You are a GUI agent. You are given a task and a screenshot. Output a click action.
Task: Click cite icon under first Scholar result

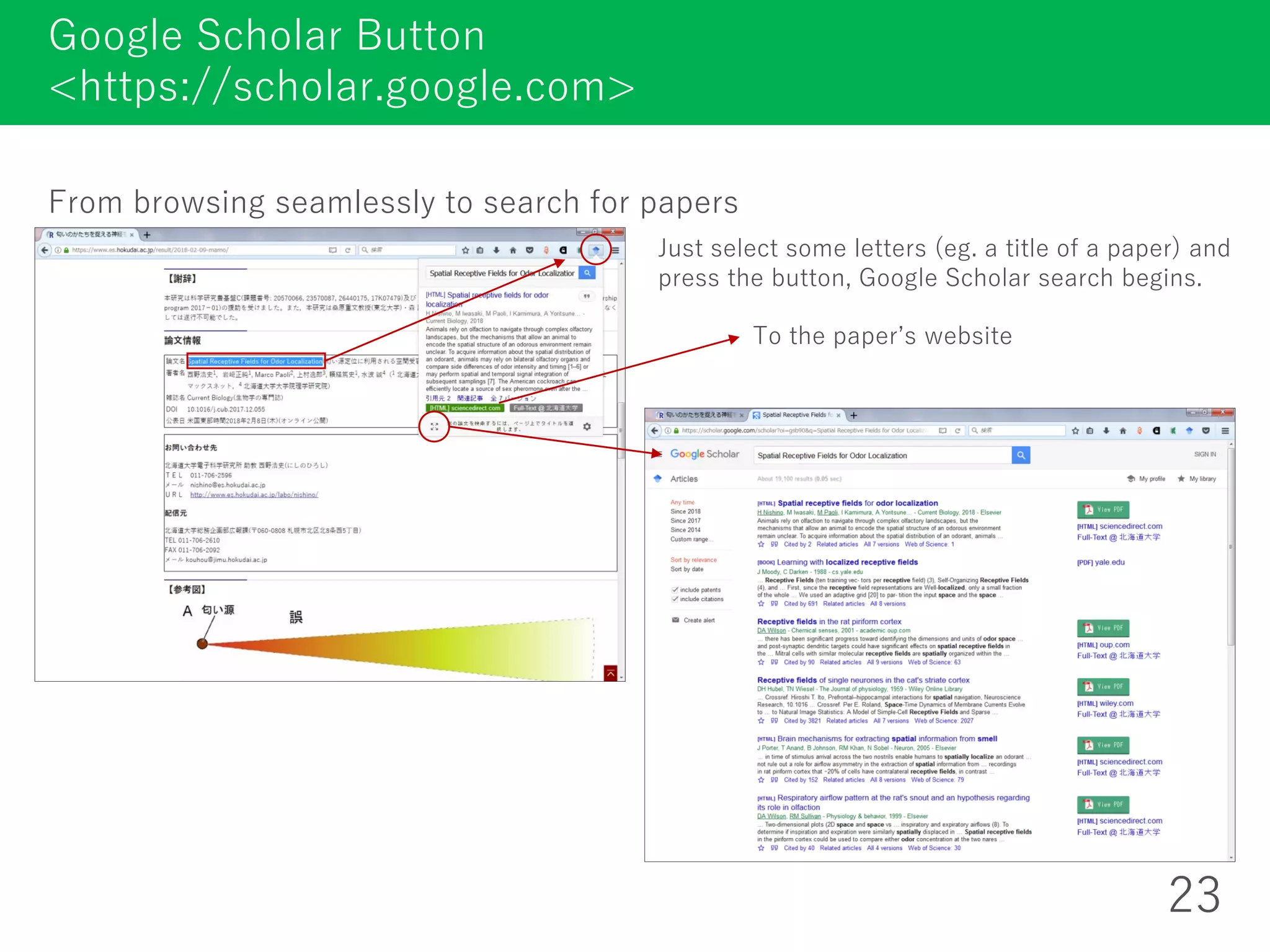[774, 545]
